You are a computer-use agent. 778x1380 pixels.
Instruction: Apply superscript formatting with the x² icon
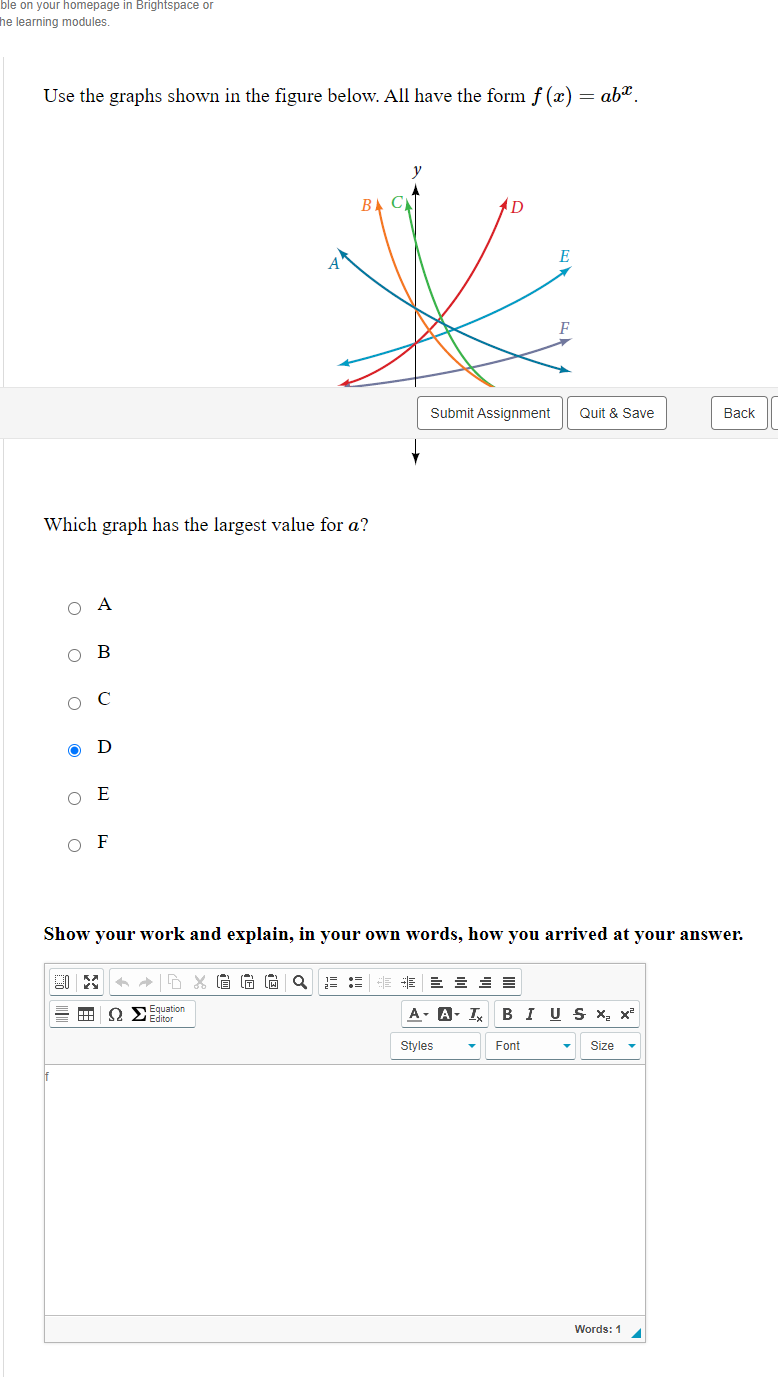[627, 1014]
